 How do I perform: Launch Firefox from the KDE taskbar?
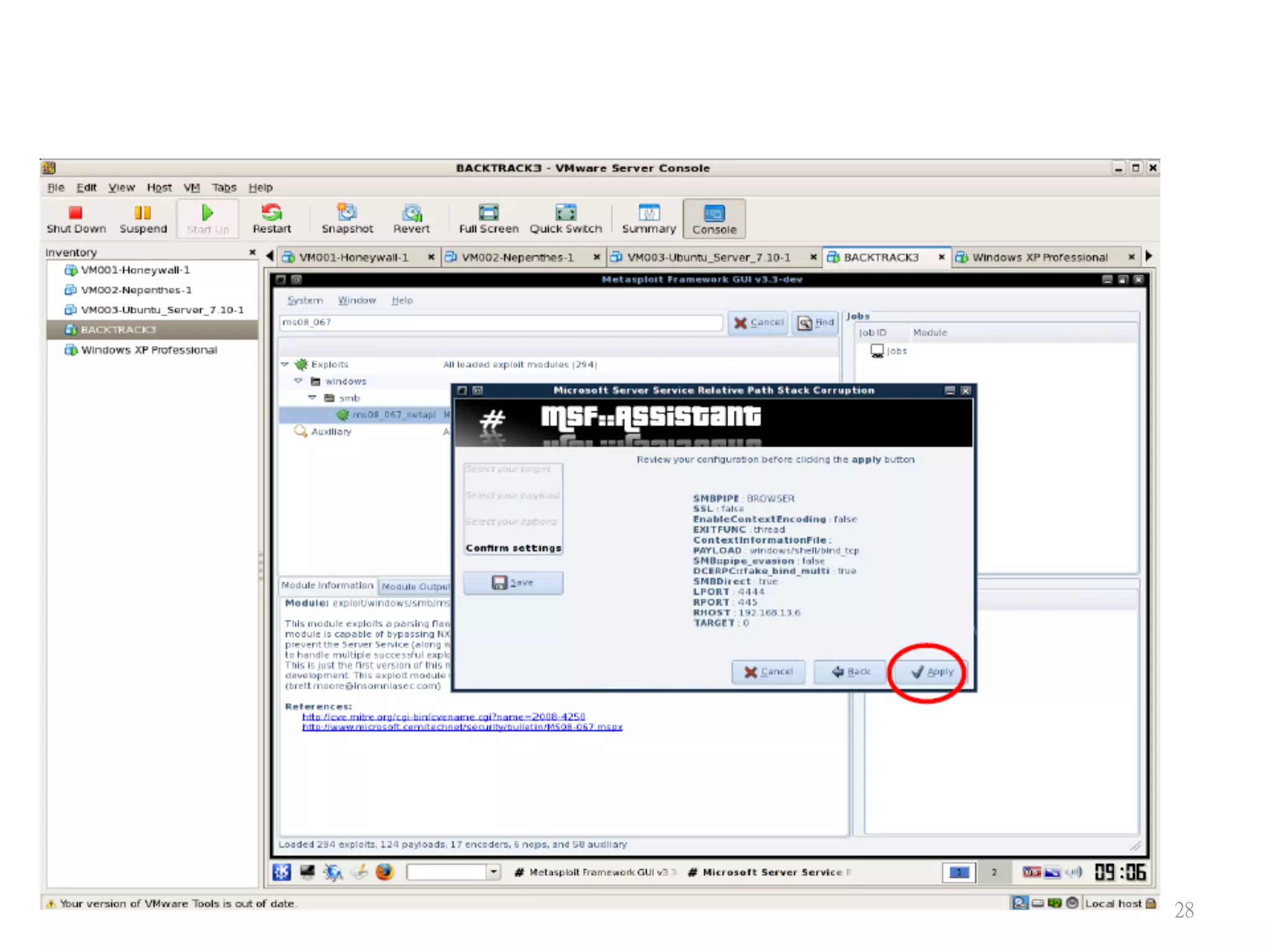tap(384, 872)
